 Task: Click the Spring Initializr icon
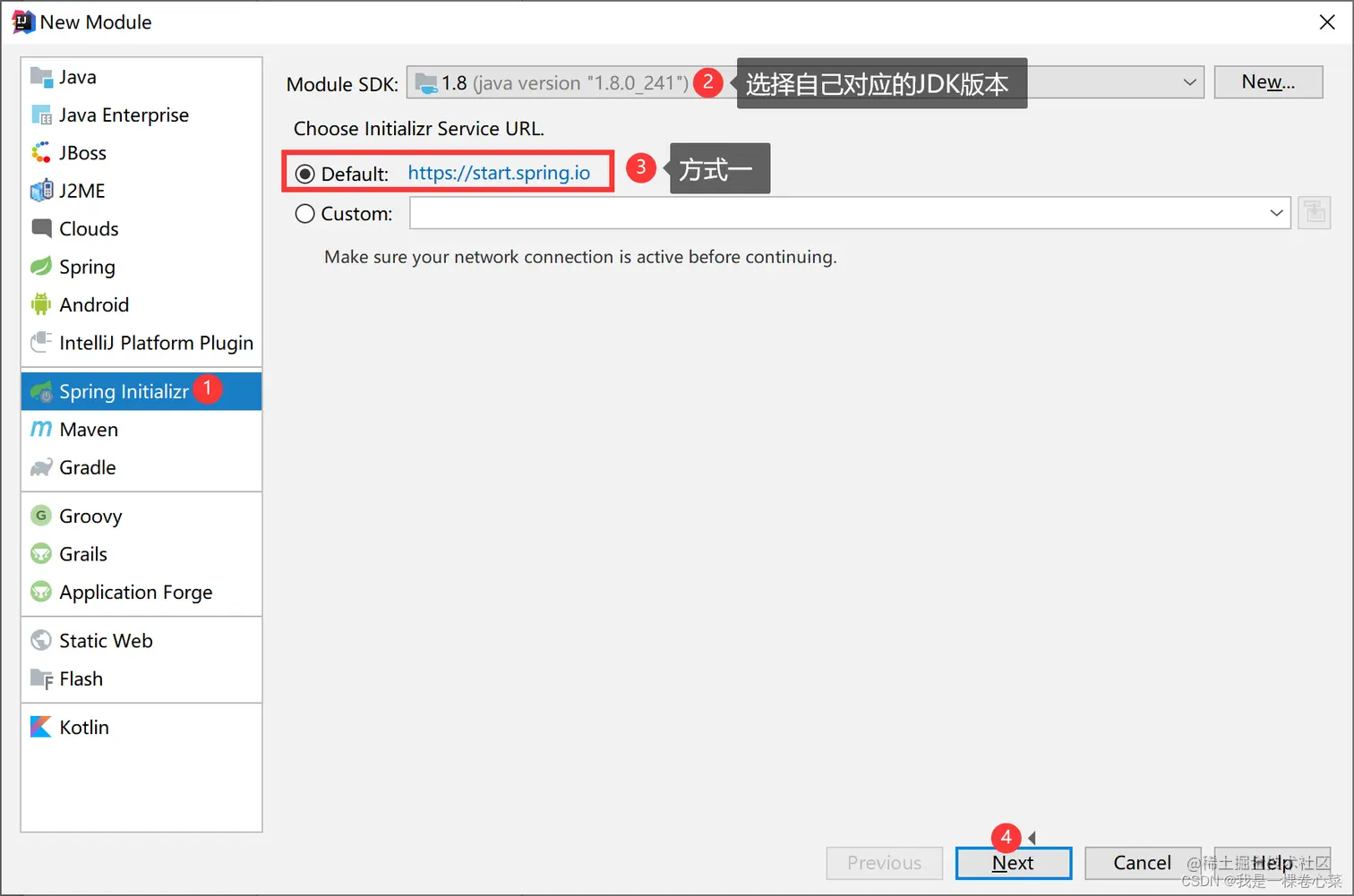[x=41, y=392]
